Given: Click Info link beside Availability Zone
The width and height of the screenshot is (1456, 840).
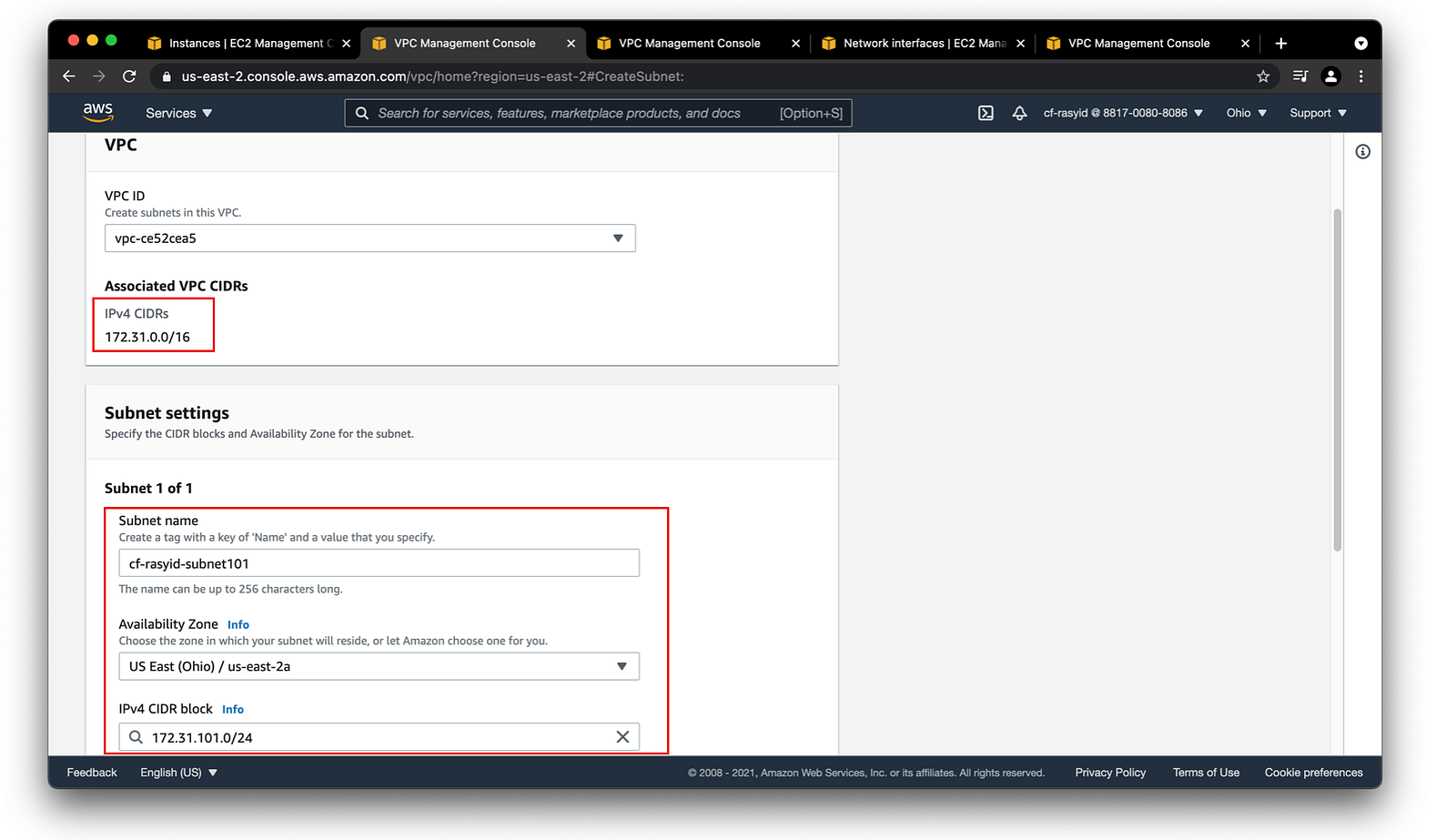Looking at the screenshot, I should [x=238, y=624].
